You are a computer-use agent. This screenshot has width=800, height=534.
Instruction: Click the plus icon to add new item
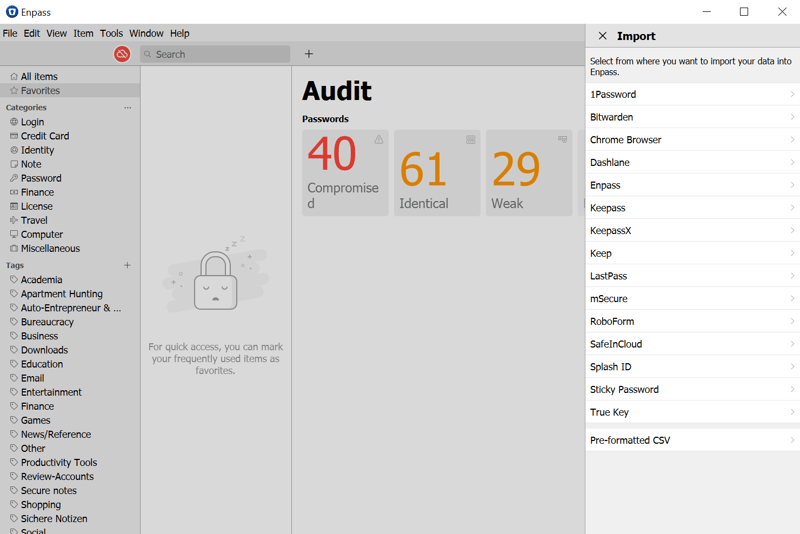pyautogui.click(x=309, y=54)
